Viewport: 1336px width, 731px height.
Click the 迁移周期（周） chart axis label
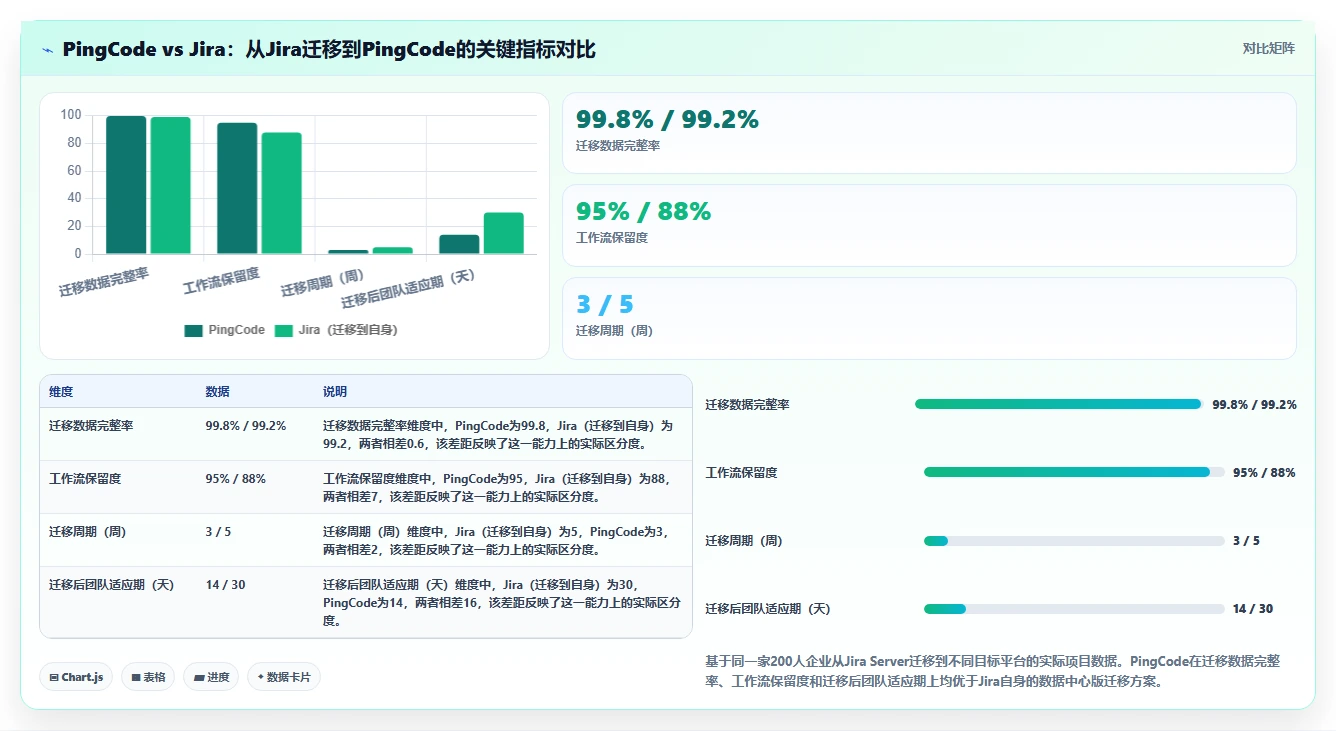323,282
